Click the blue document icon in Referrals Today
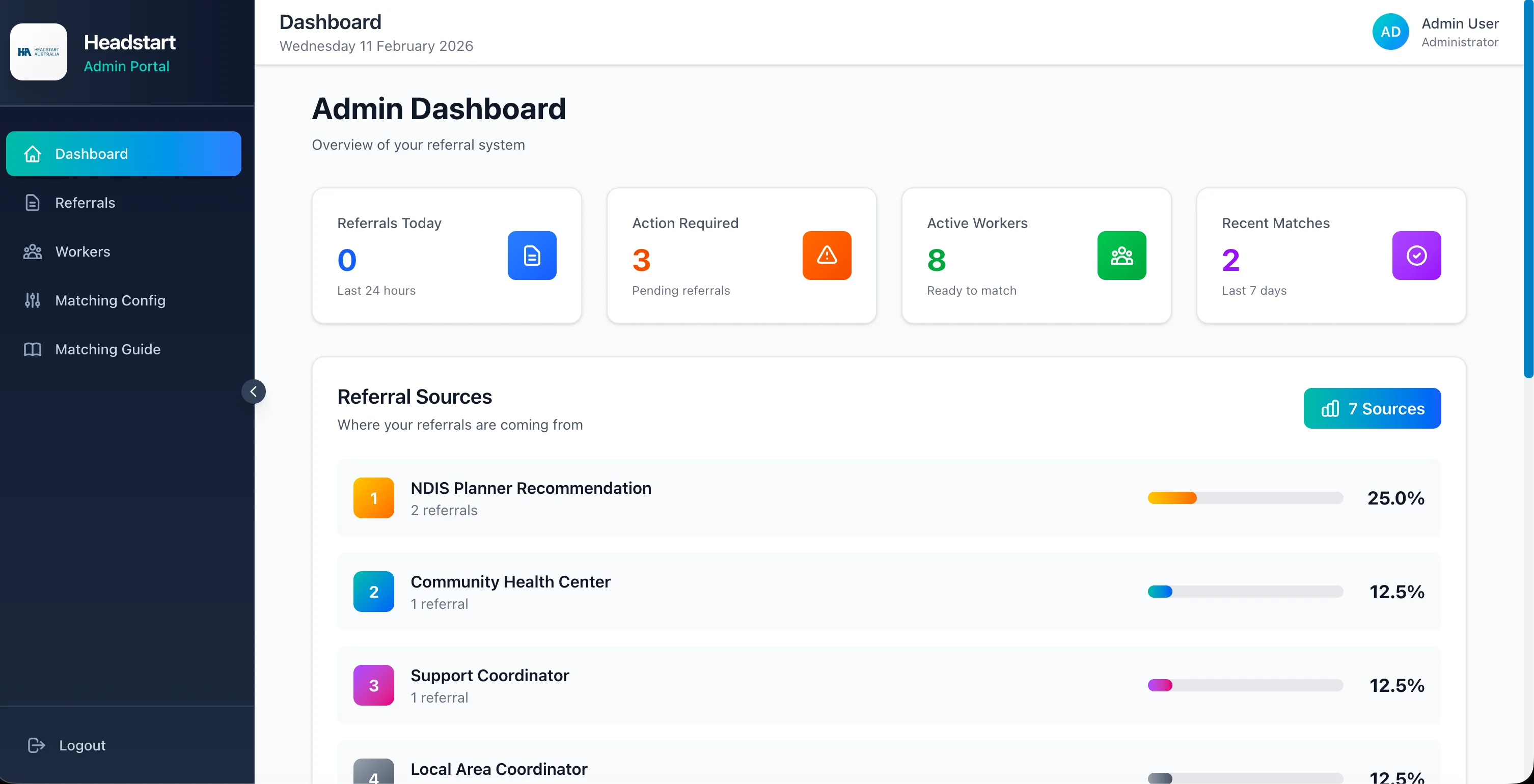The height and width of the screenshot is (784, 1534). point(532,256)
